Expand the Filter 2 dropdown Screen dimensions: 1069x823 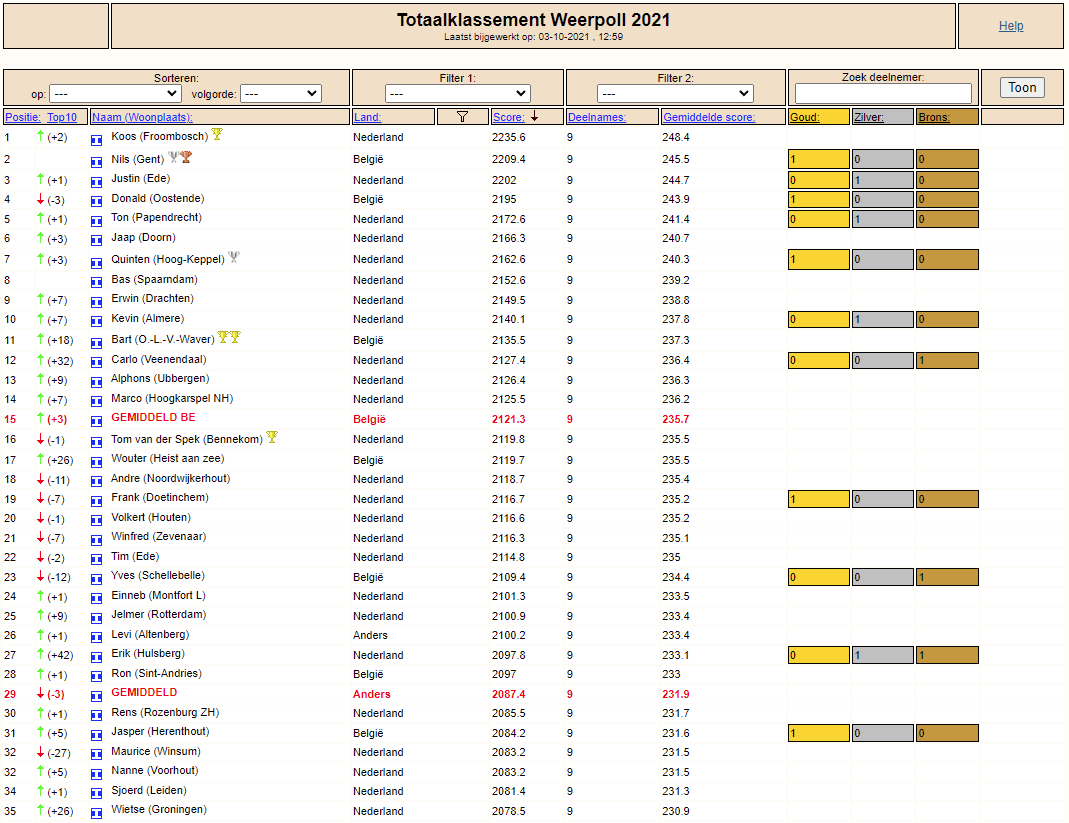point(675,93)
